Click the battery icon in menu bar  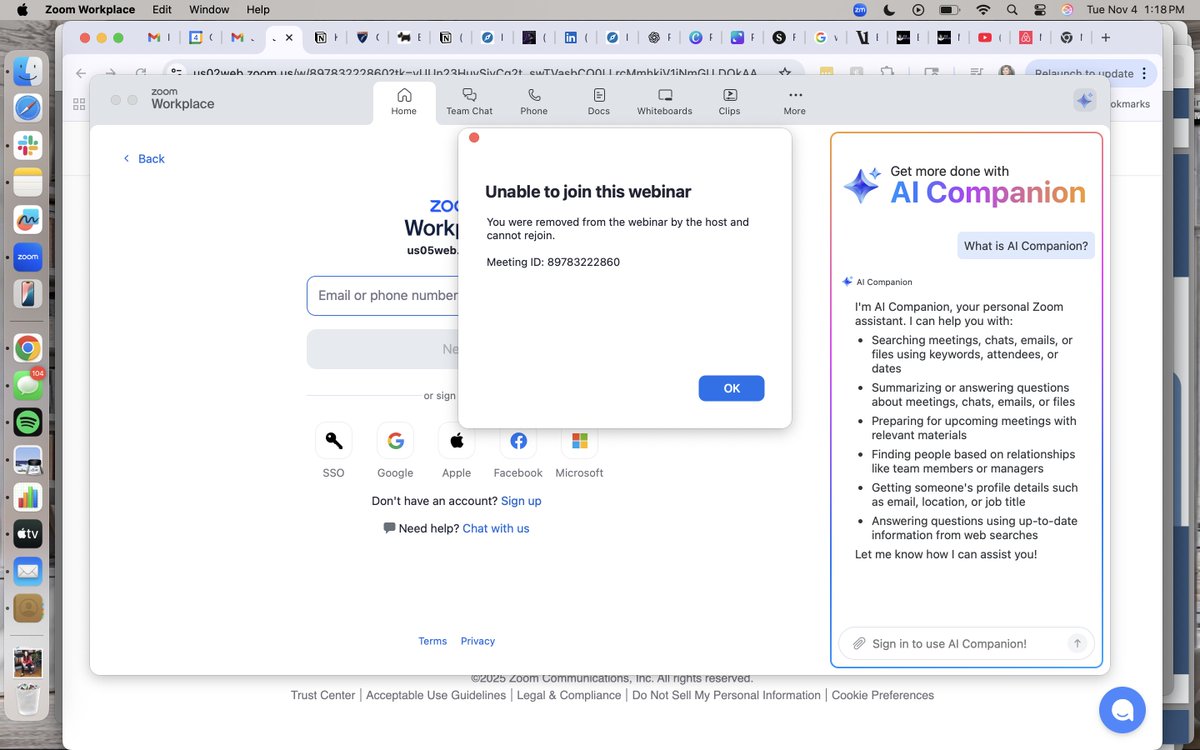(950, 9)
